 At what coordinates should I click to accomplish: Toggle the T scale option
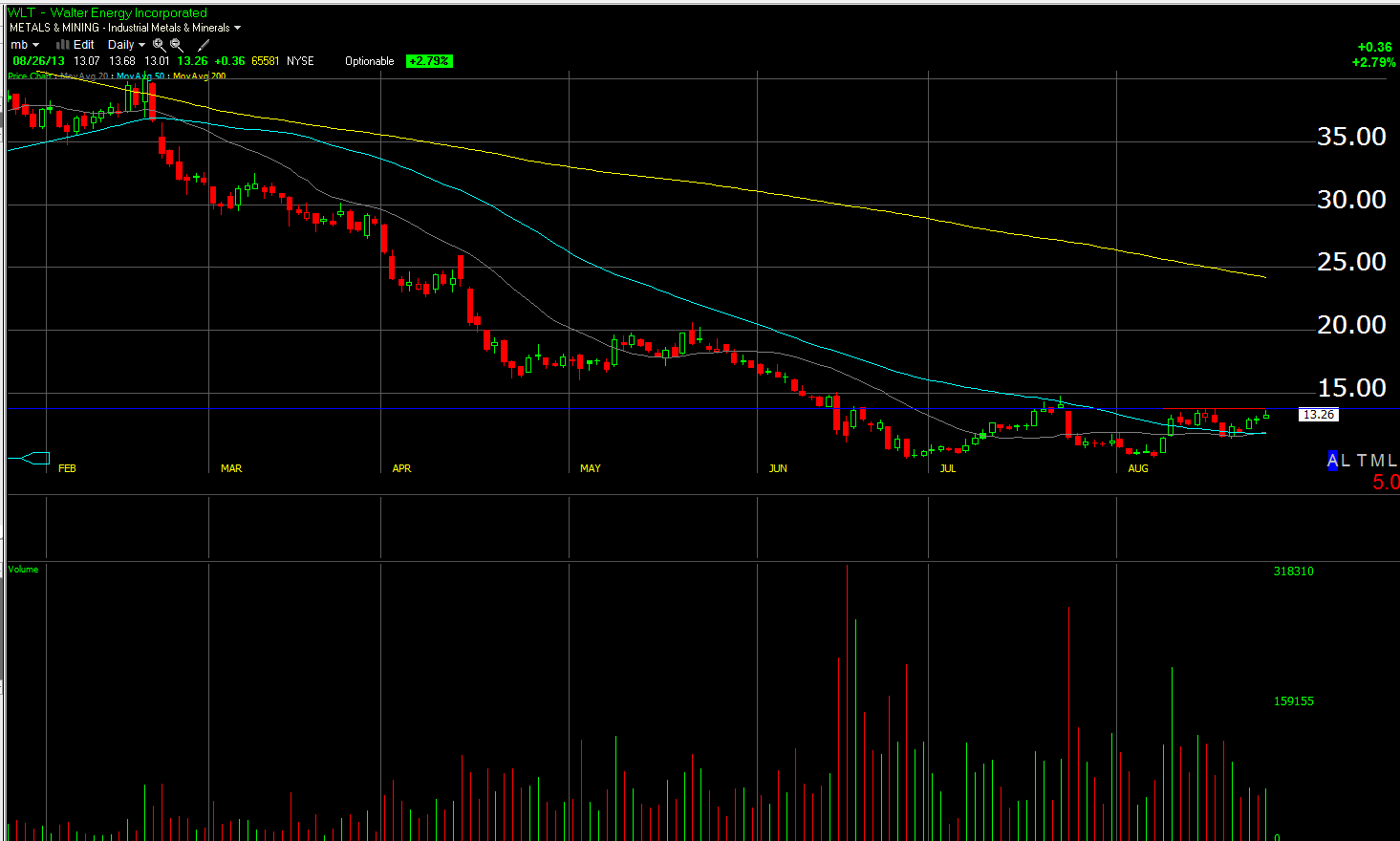(x=1362, y=461)
